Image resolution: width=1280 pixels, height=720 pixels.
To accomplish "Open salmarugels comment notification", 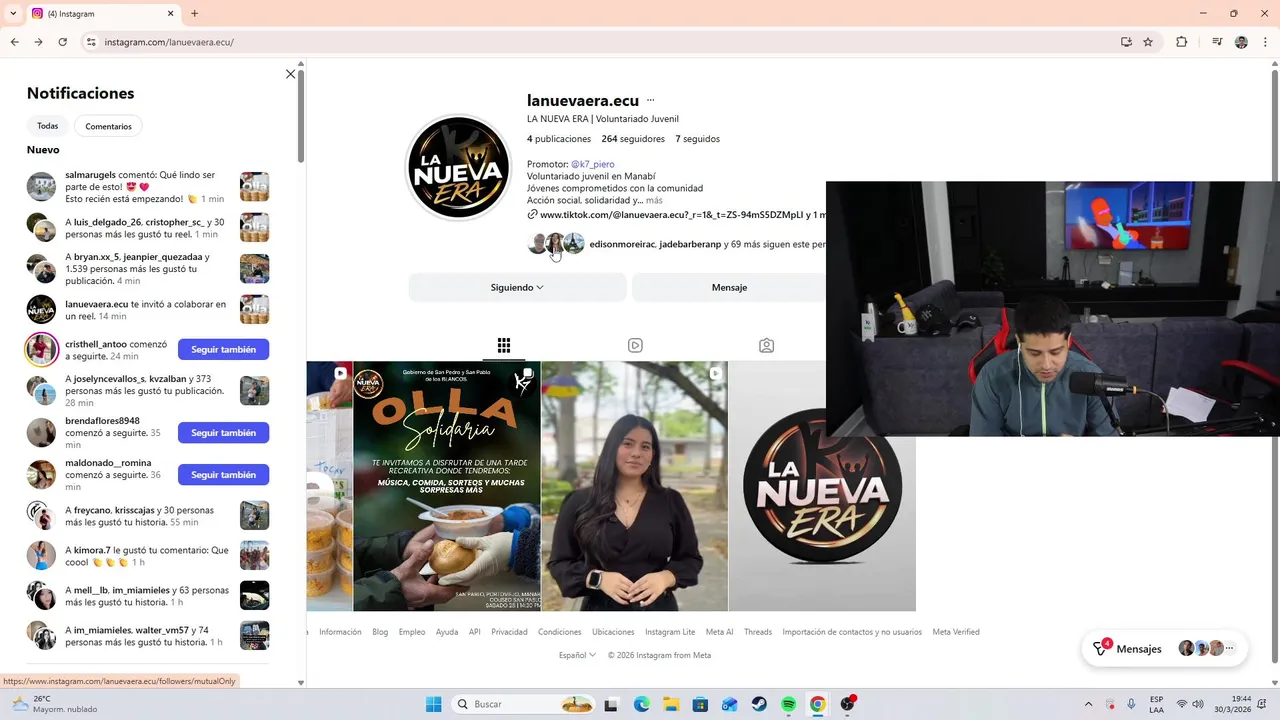I will [x=148, y=187].
